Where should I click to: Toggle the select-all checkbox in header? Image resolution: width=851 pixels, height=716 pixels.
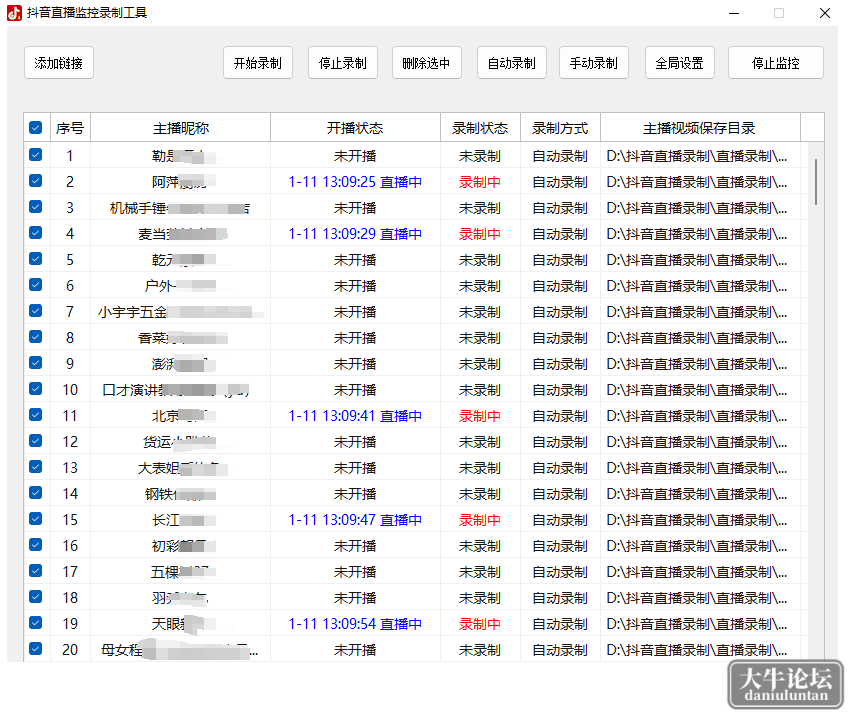(x=36, y=128)
